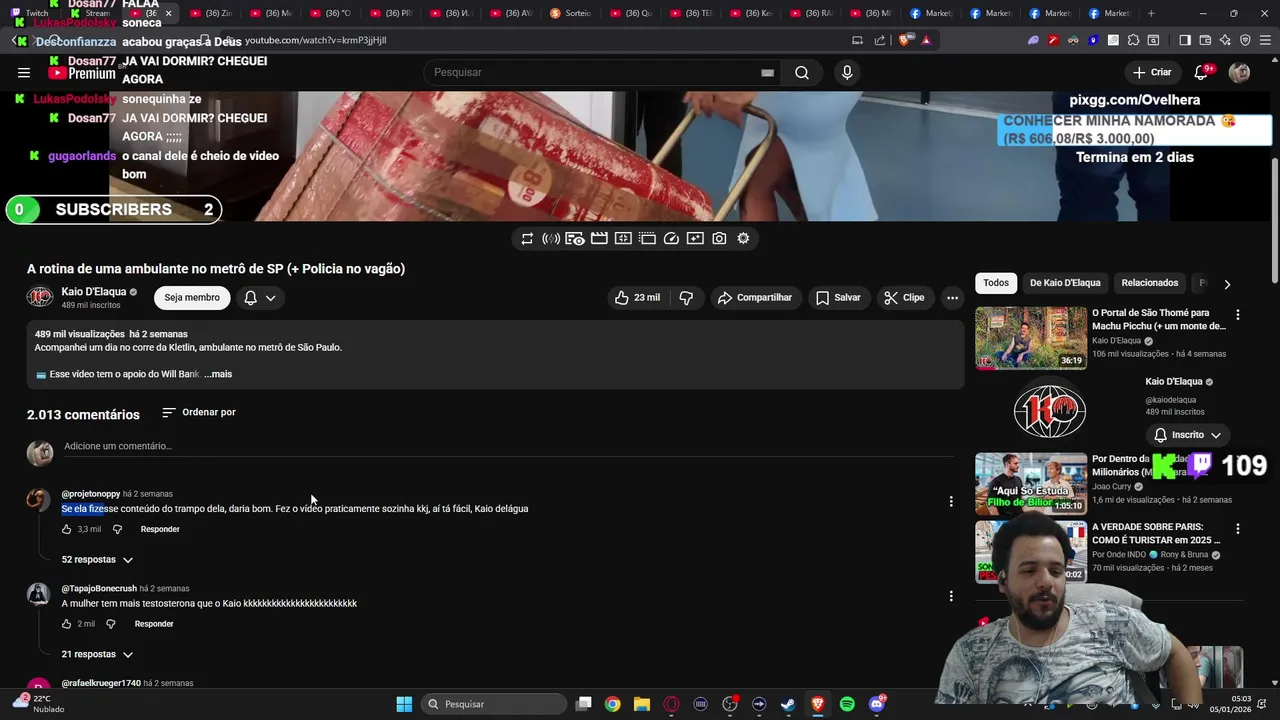
Task: Select the Todos filter chip
Action: (x=996, y=283)
